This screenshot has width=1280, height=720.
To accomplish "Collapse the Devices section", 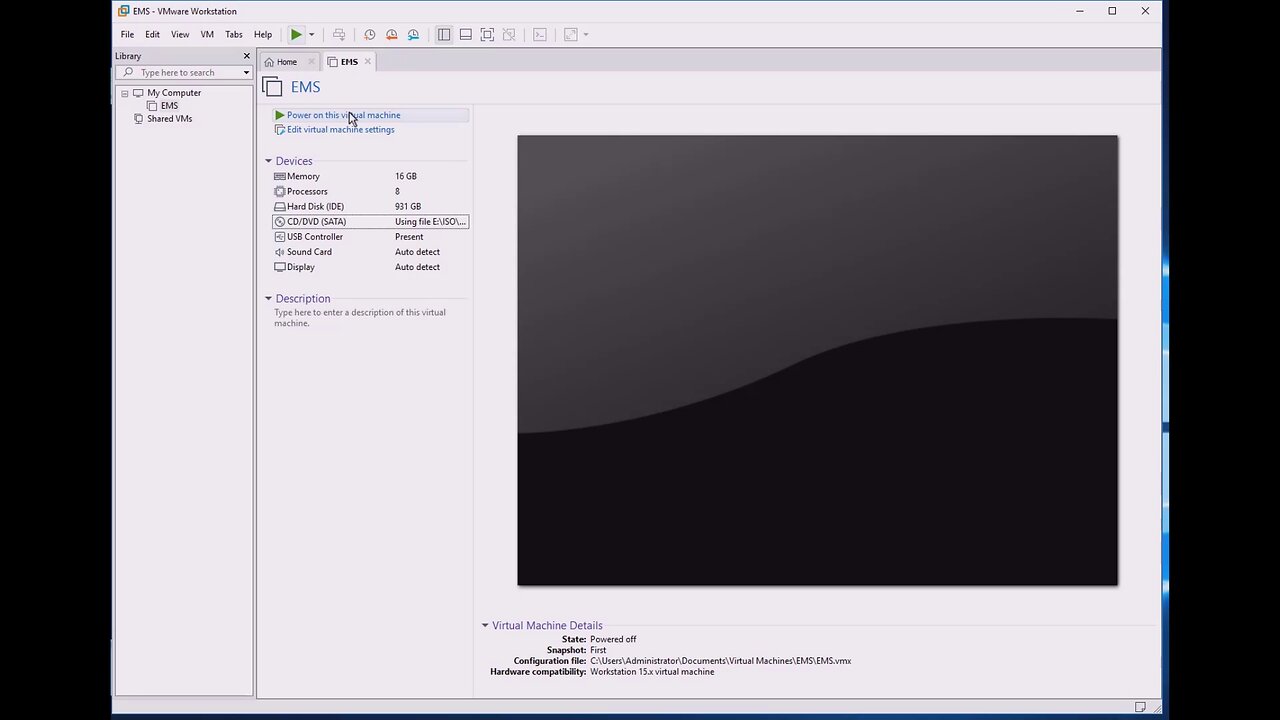I will pyautogui.click(x=268, y=161).
